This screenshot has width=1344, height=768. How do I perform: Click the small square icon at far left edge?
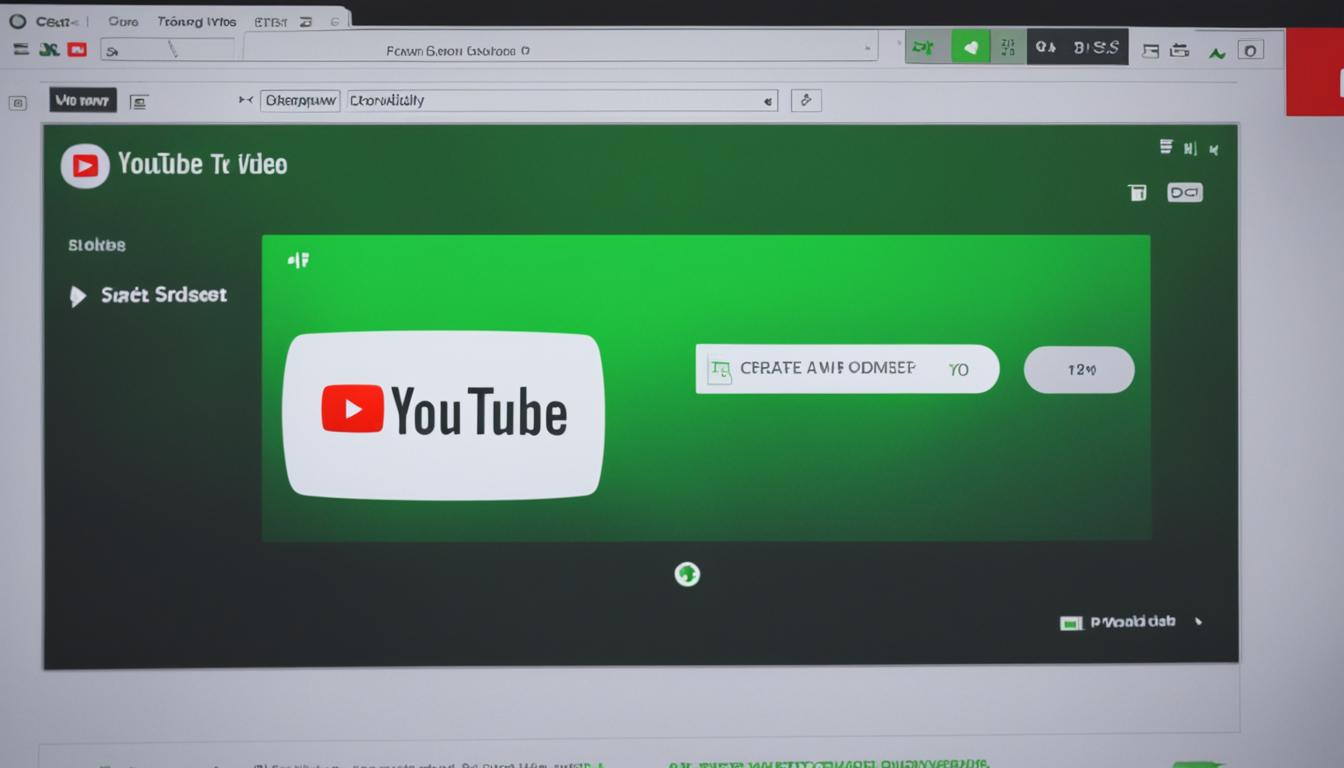[x=17, y=102]
